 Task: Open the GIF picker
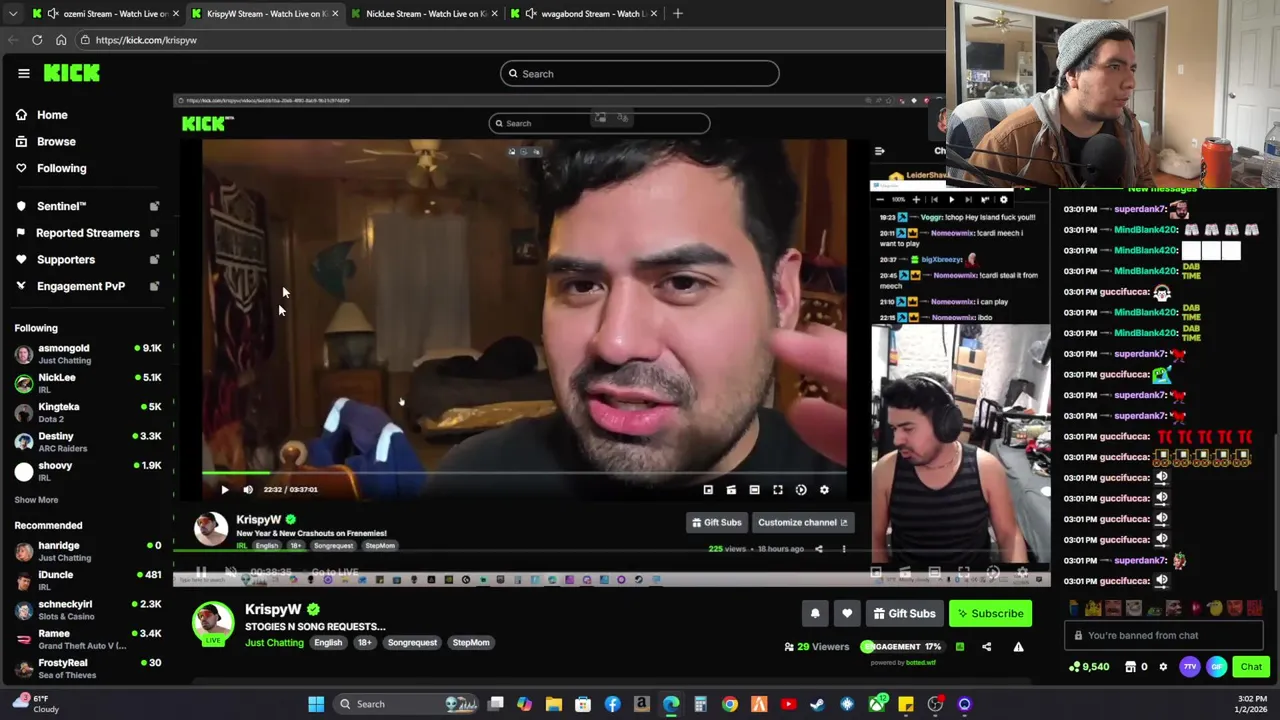[1217, 667]
